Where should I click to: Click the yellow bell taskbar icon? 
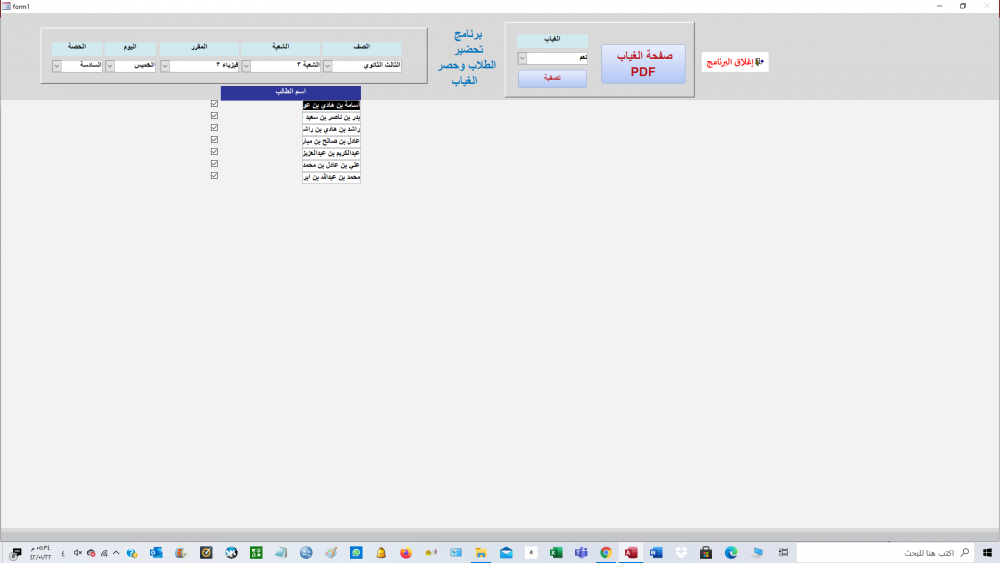pos(381,553)
